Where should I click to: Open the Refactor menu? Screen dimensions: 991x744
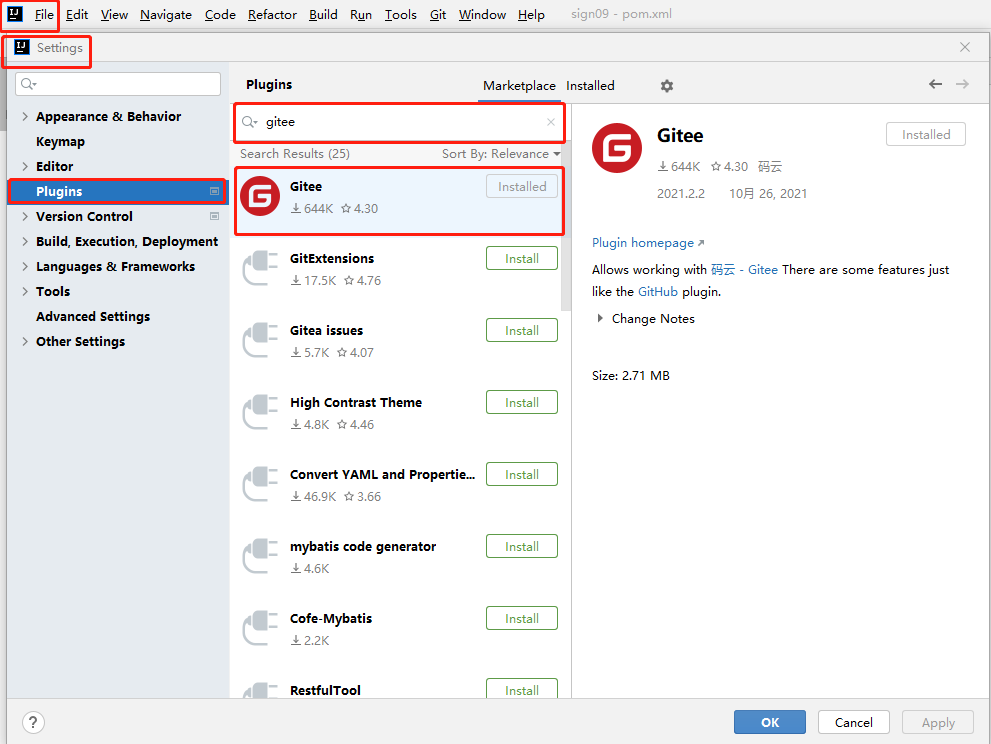(x=272, y=15)
